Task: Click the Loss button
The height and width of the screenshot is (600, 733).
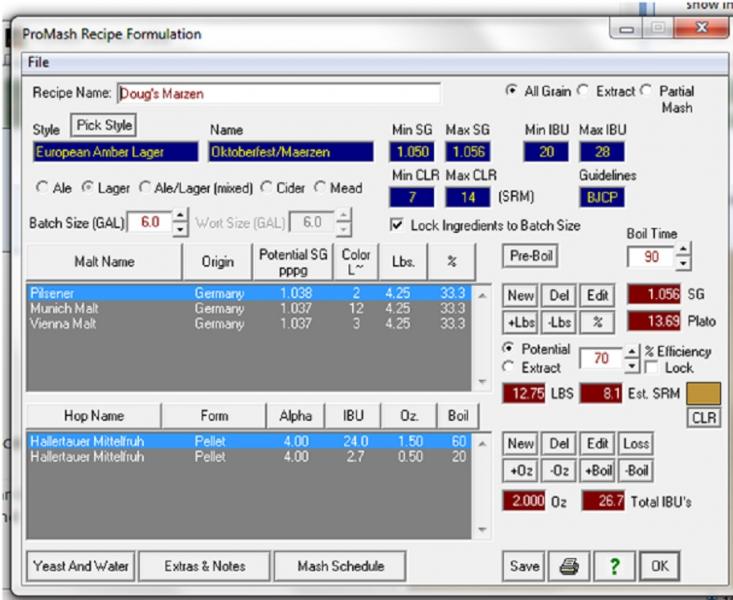Action: (x=635, y=443)
